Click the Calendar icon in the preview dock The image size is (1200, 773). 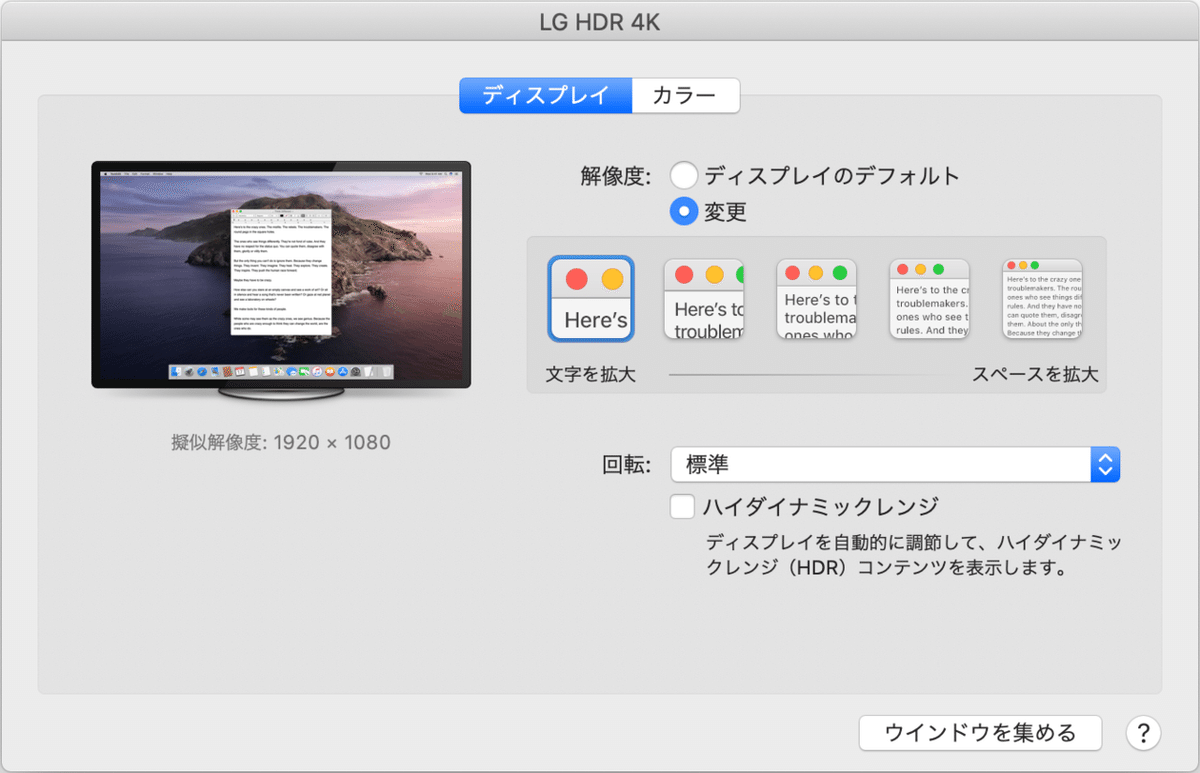click(x=238, y=371)
